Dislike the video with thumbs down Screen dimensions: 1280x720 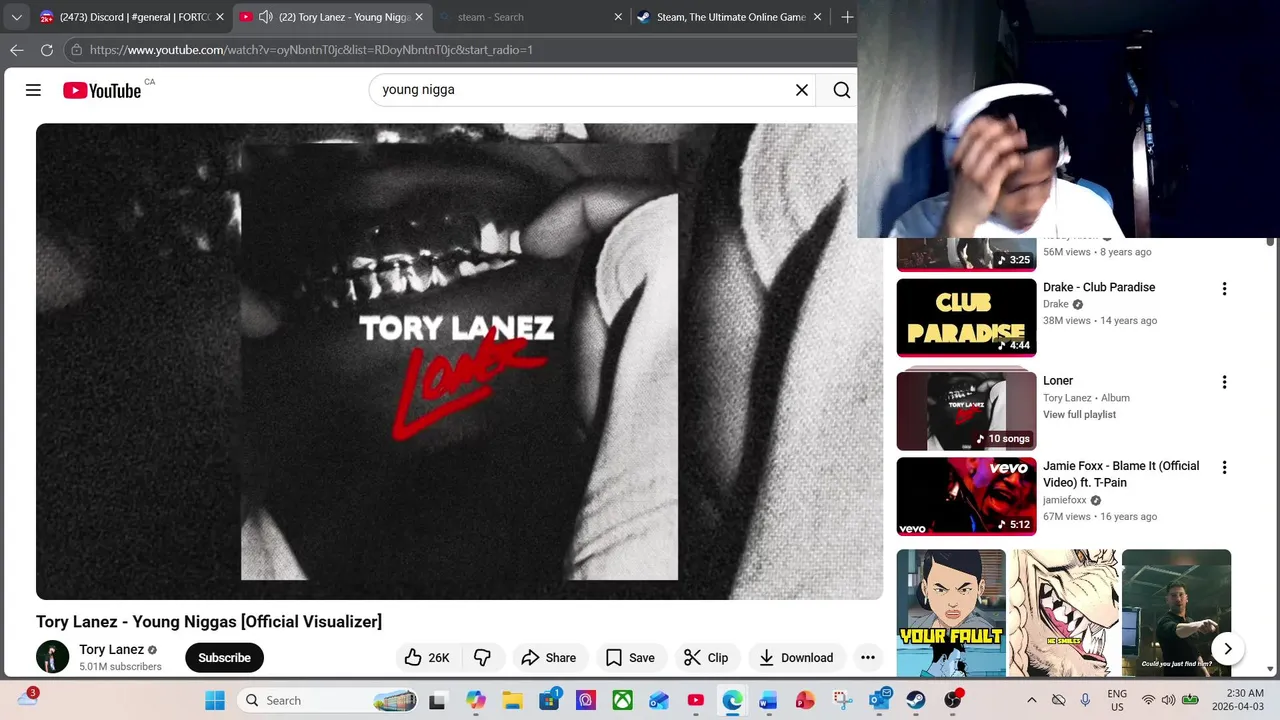pyautogui.click(x=482, y=657)
